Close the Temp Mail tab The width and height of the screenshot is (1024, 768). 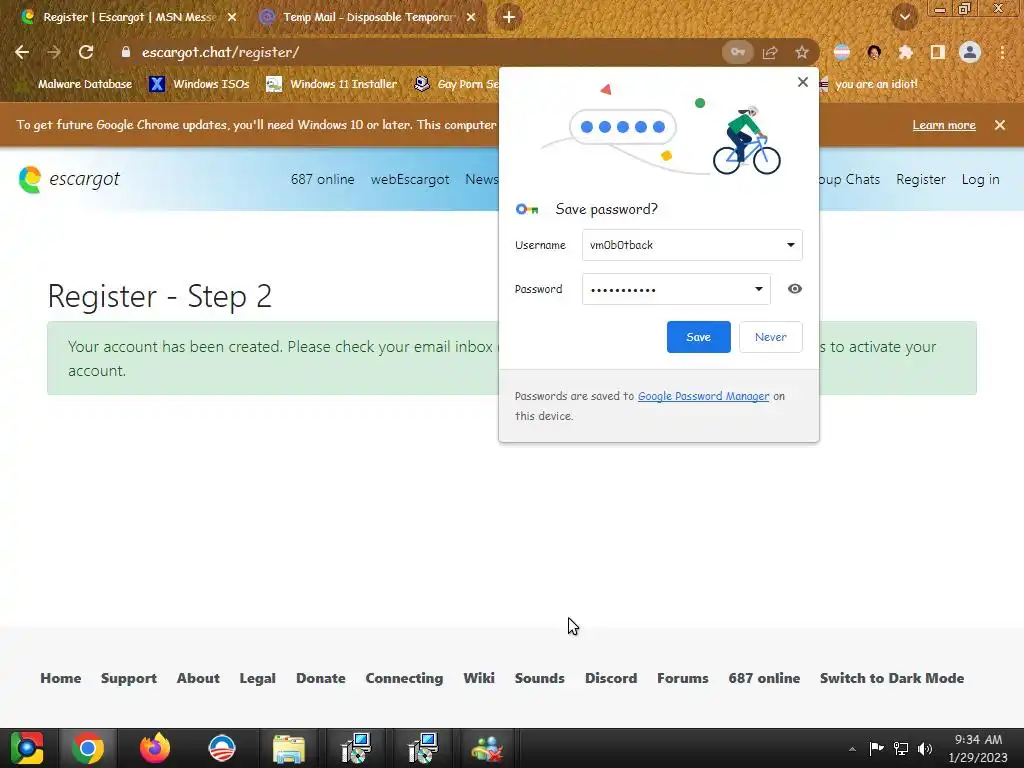click(x=471, y=17)
